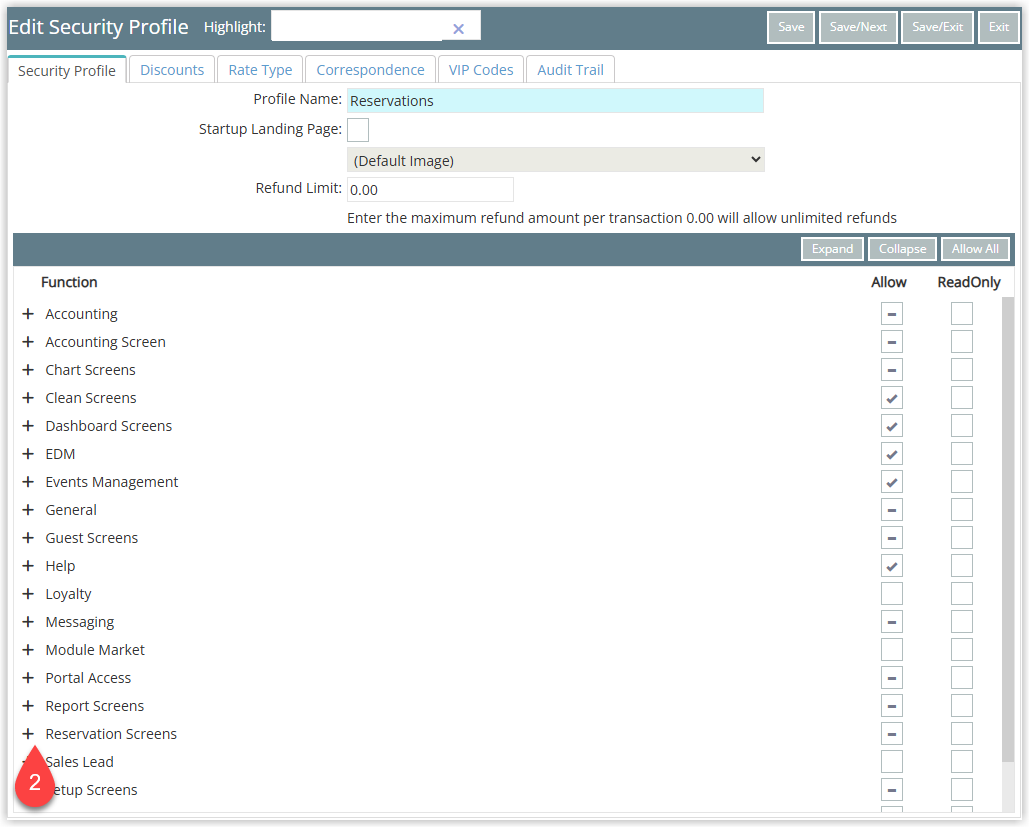Expand the Reservation Screens tree node
The height and width of the screenshot is (828, 1030).
[28, 734]
